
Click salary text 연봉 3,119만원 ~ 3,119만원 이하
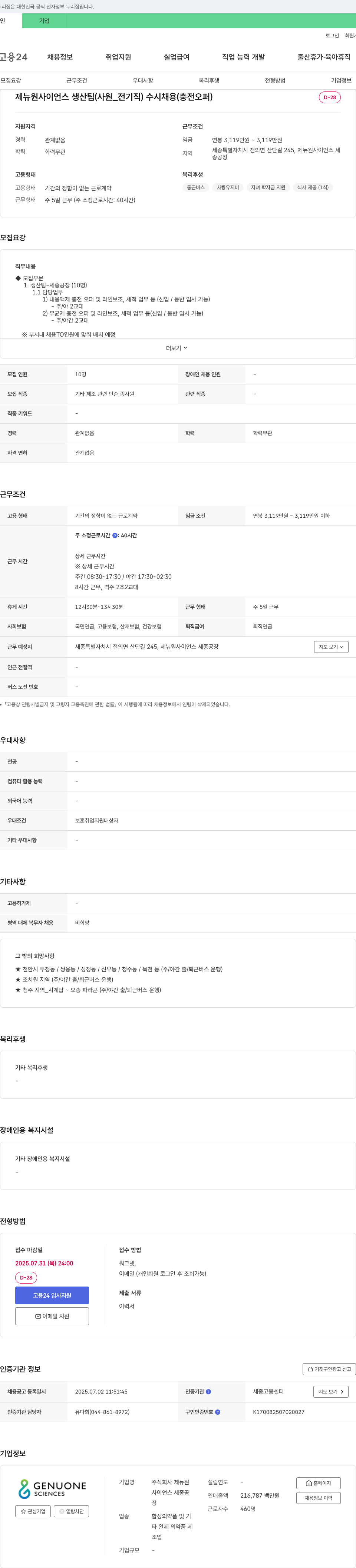(x=291, y=516)
